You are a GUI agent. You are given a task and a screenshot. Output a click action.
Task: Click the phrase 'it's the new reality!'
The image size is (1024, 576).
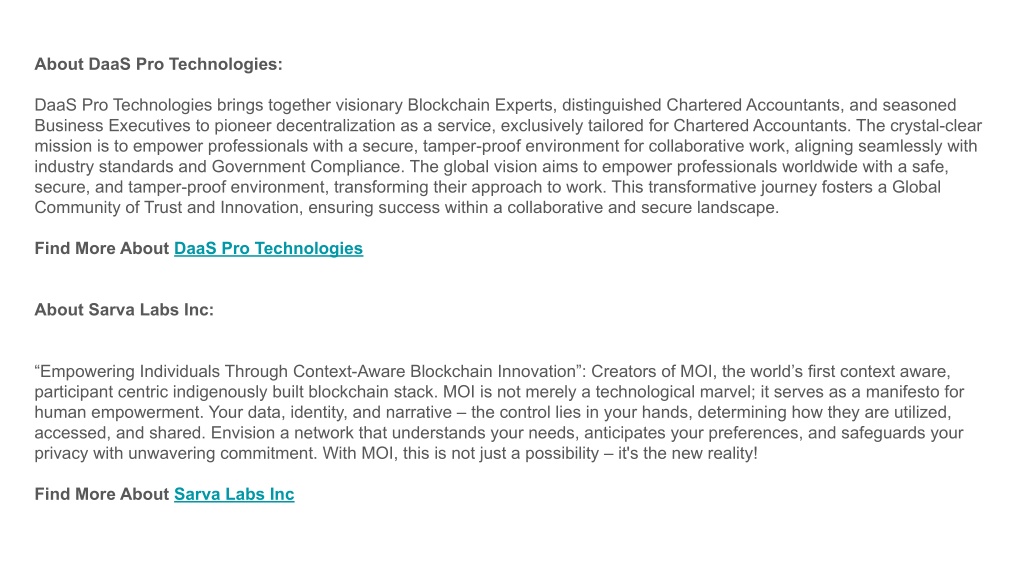[688, 453]
